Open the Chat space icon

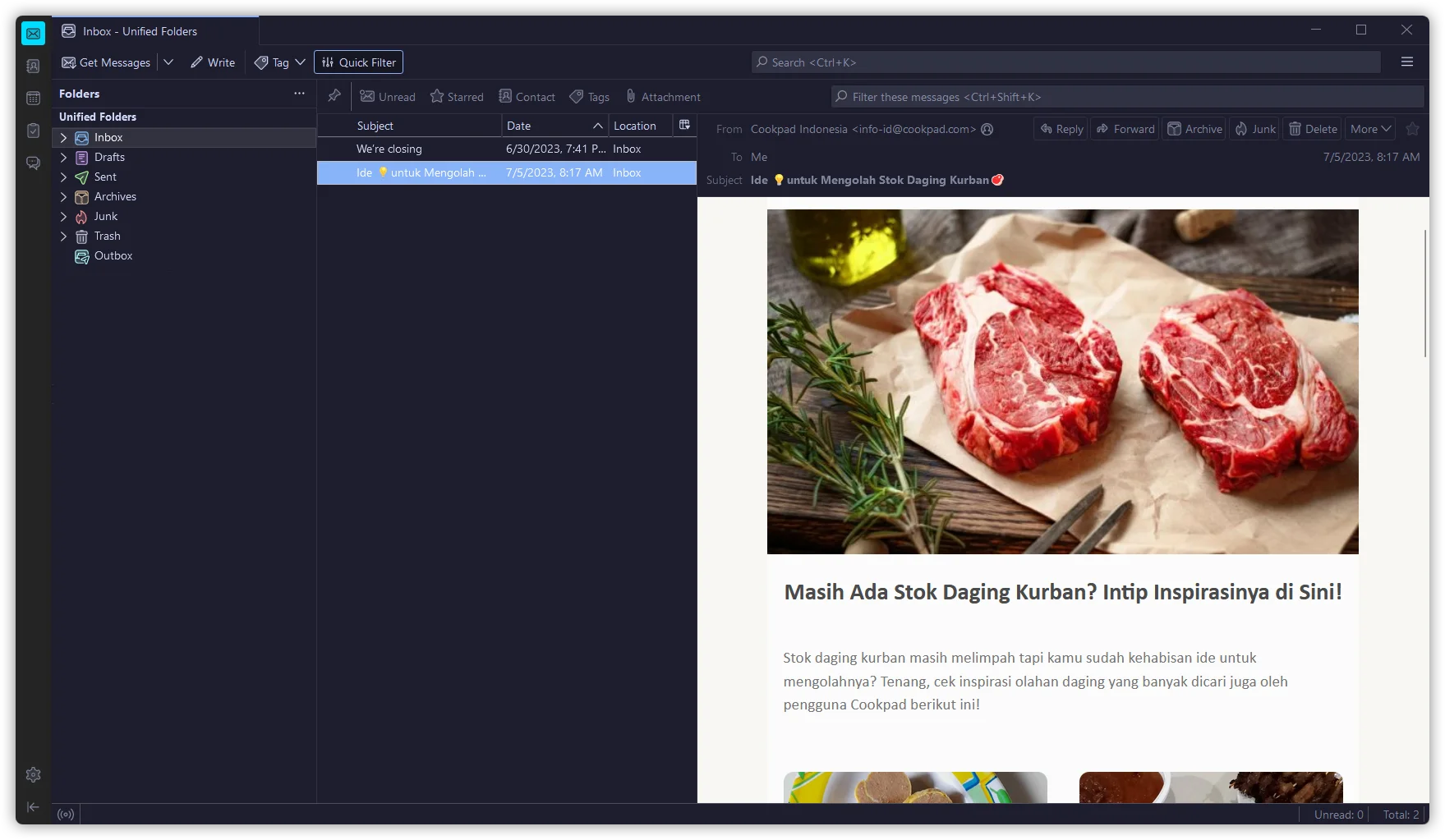point(33,163)
